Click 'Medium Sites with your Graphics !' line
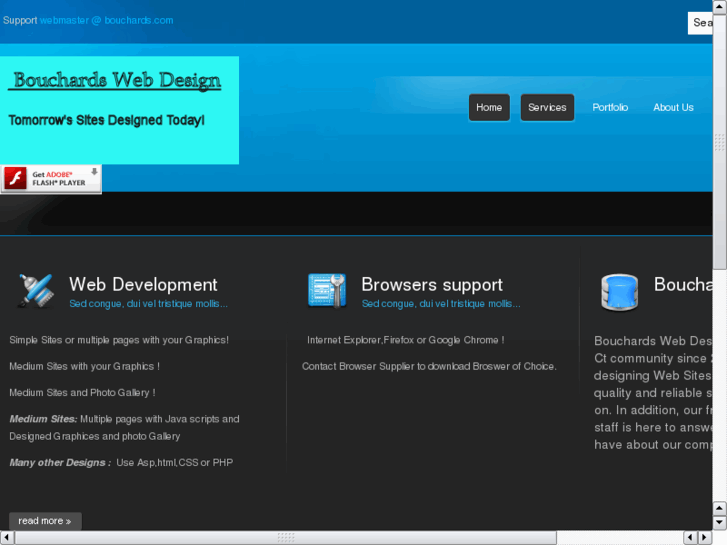The image size is (727, 545). click(84, 366)
